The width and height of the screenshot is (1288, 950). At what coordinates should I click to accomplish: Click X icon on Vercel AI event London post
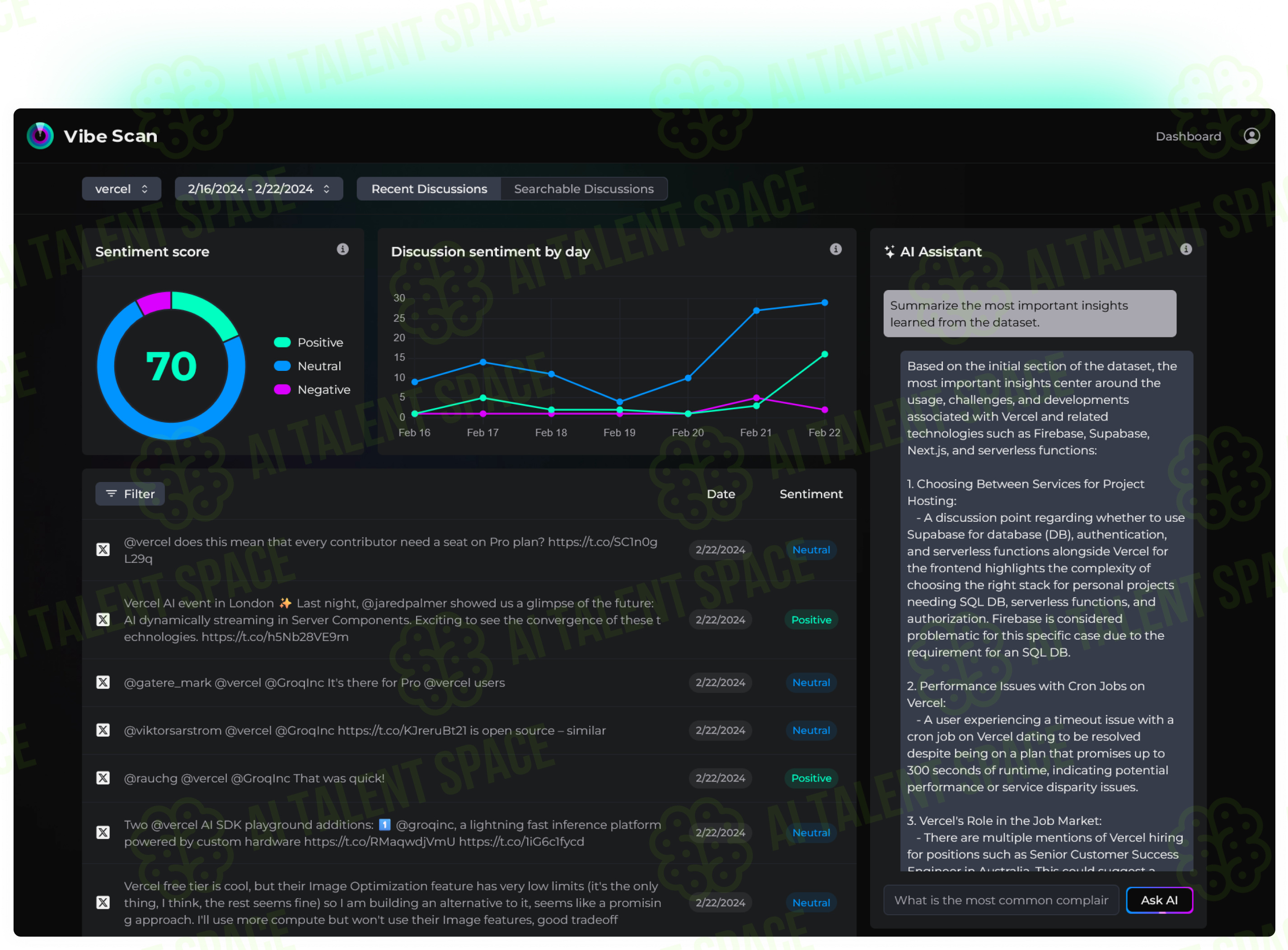(103, 620)
